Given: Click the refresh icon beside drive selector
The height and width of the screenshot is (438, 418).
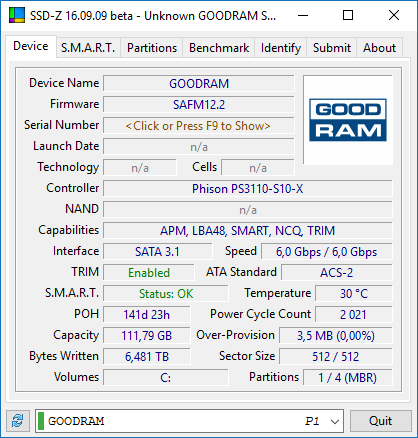Looking at the screenshot, I should coord(18,421).
